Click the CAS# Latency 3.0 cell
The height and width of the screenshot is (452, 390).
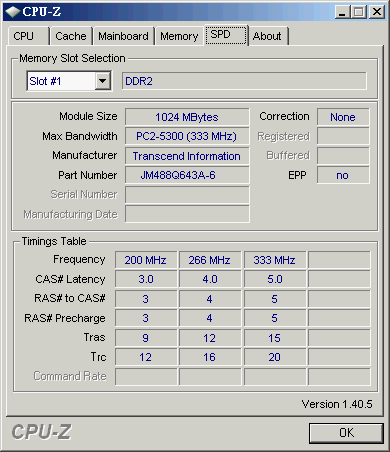pos(146,279)
